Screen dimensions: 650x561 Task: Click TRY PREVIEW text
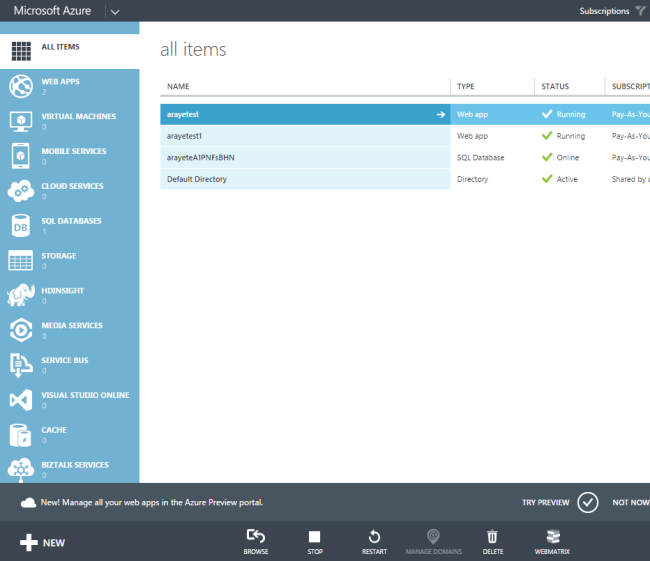click(546, 503)
